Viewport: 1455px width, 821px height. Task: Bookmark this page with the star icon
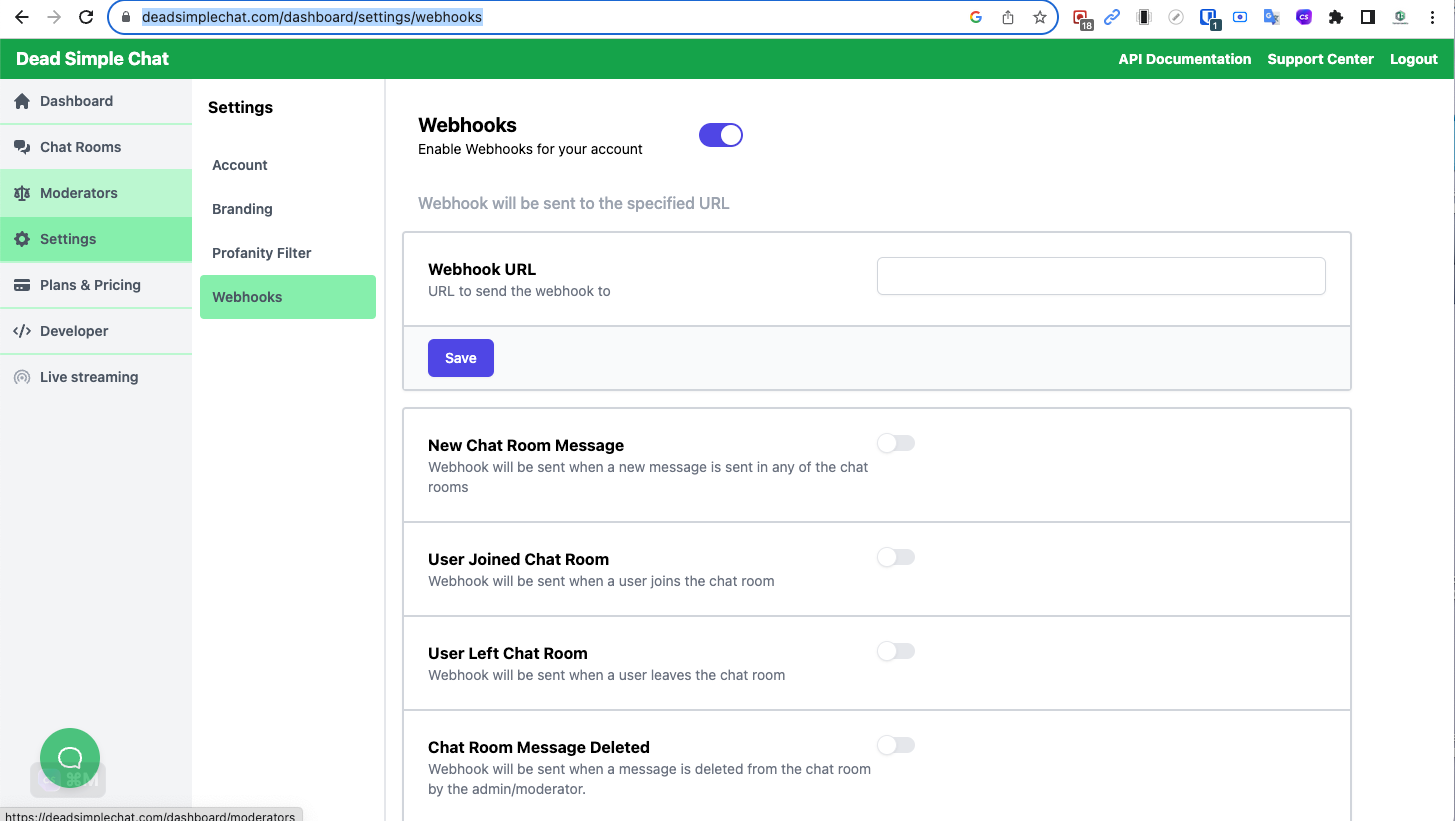point(1040,17)
